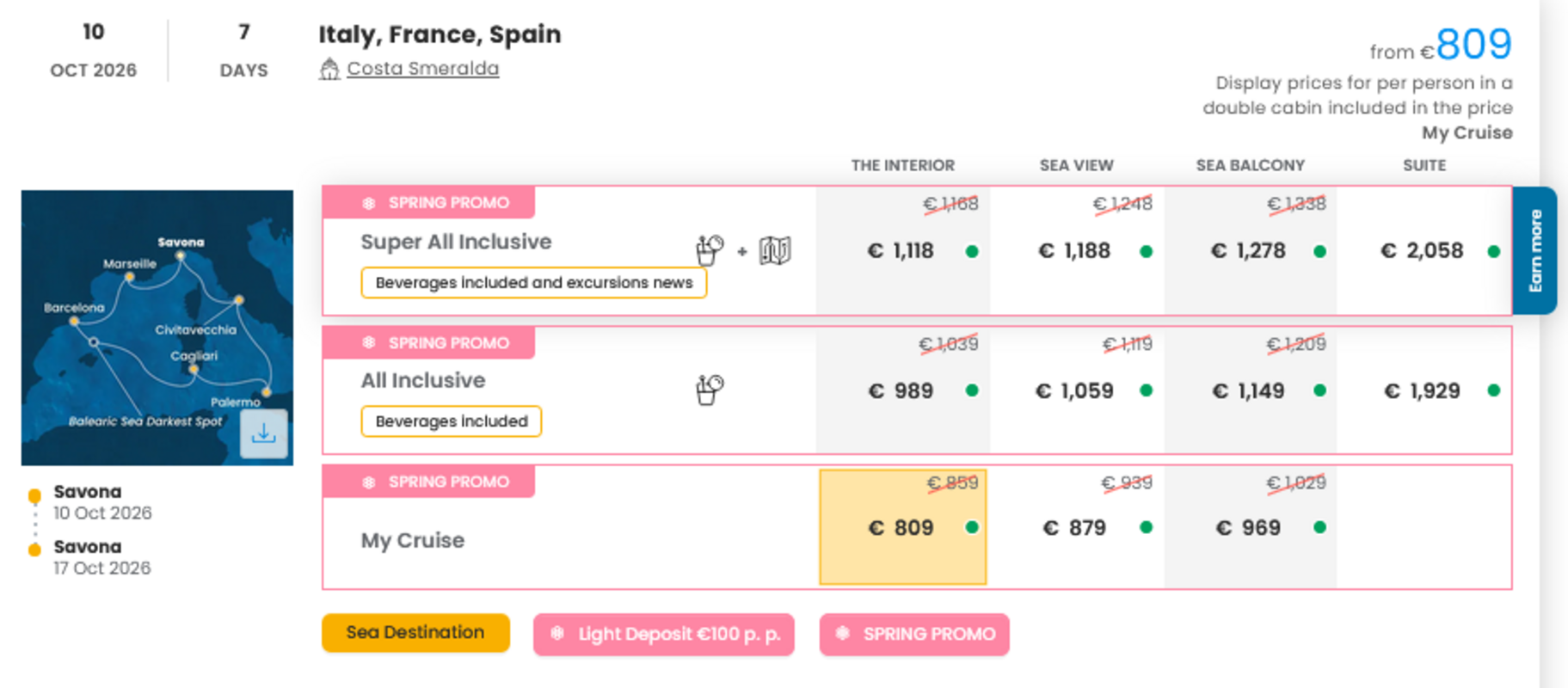1568x688 pixels.
Task: Click the beverages icon in Super All Inclusive
Action: [710, 250]
